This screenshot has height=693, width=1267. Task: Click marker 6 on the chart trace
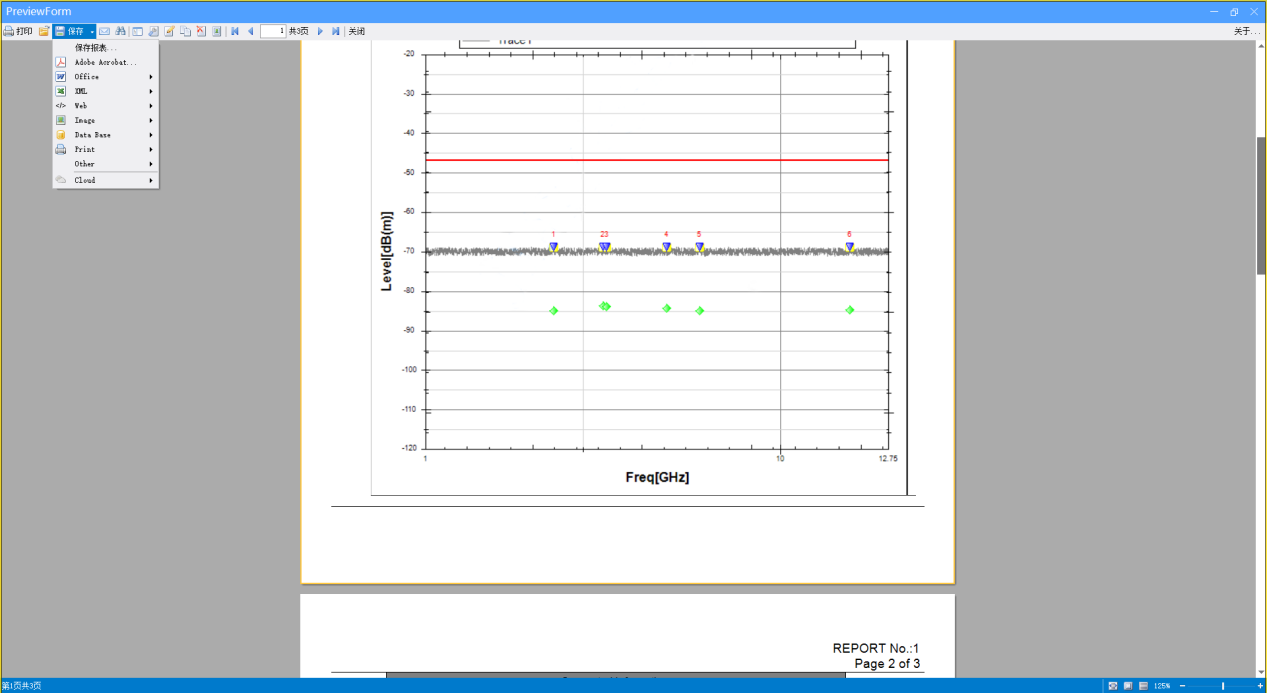pos(849,246)
